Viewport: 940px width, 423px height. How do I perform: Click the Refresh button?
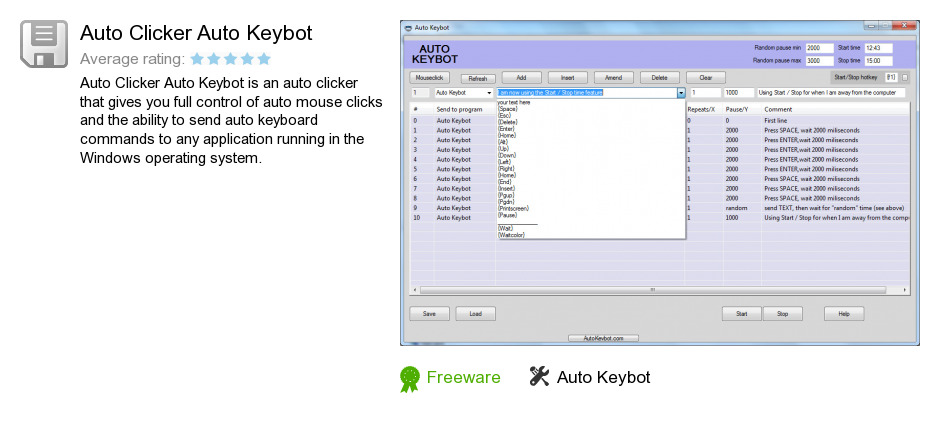pos(478,78)
